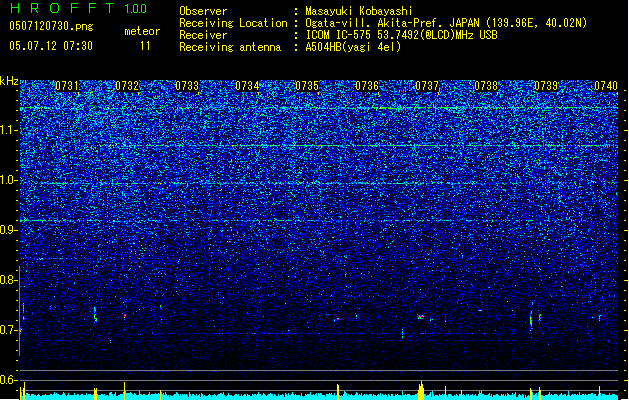Click the kHz axis unit label
The image size is (629, 400).
click(x=9, y=81)
